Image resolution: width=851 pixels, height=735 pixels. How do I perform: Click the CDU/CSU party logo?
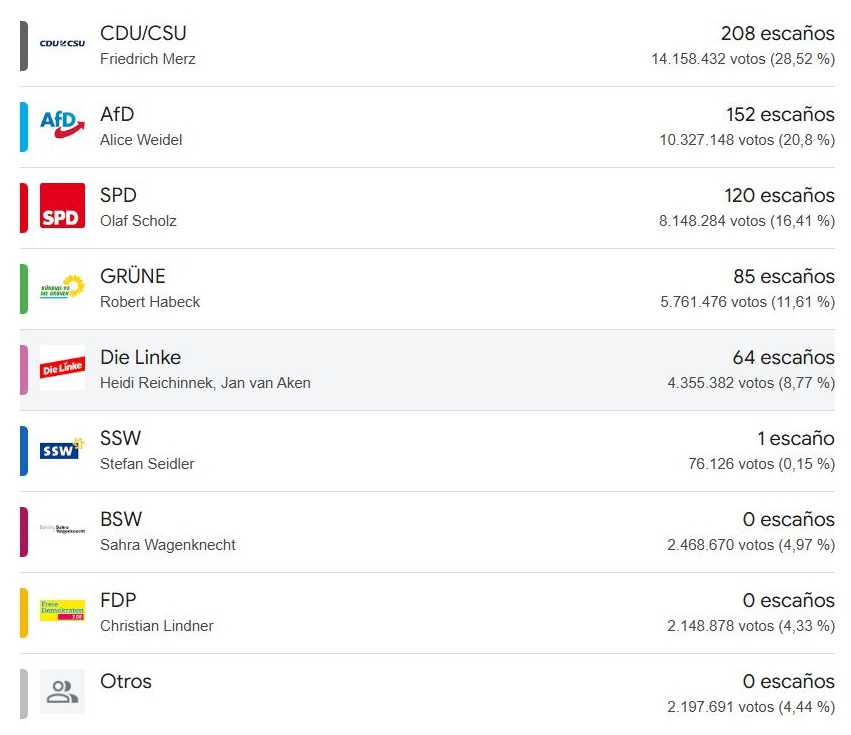tap(62, 43)
